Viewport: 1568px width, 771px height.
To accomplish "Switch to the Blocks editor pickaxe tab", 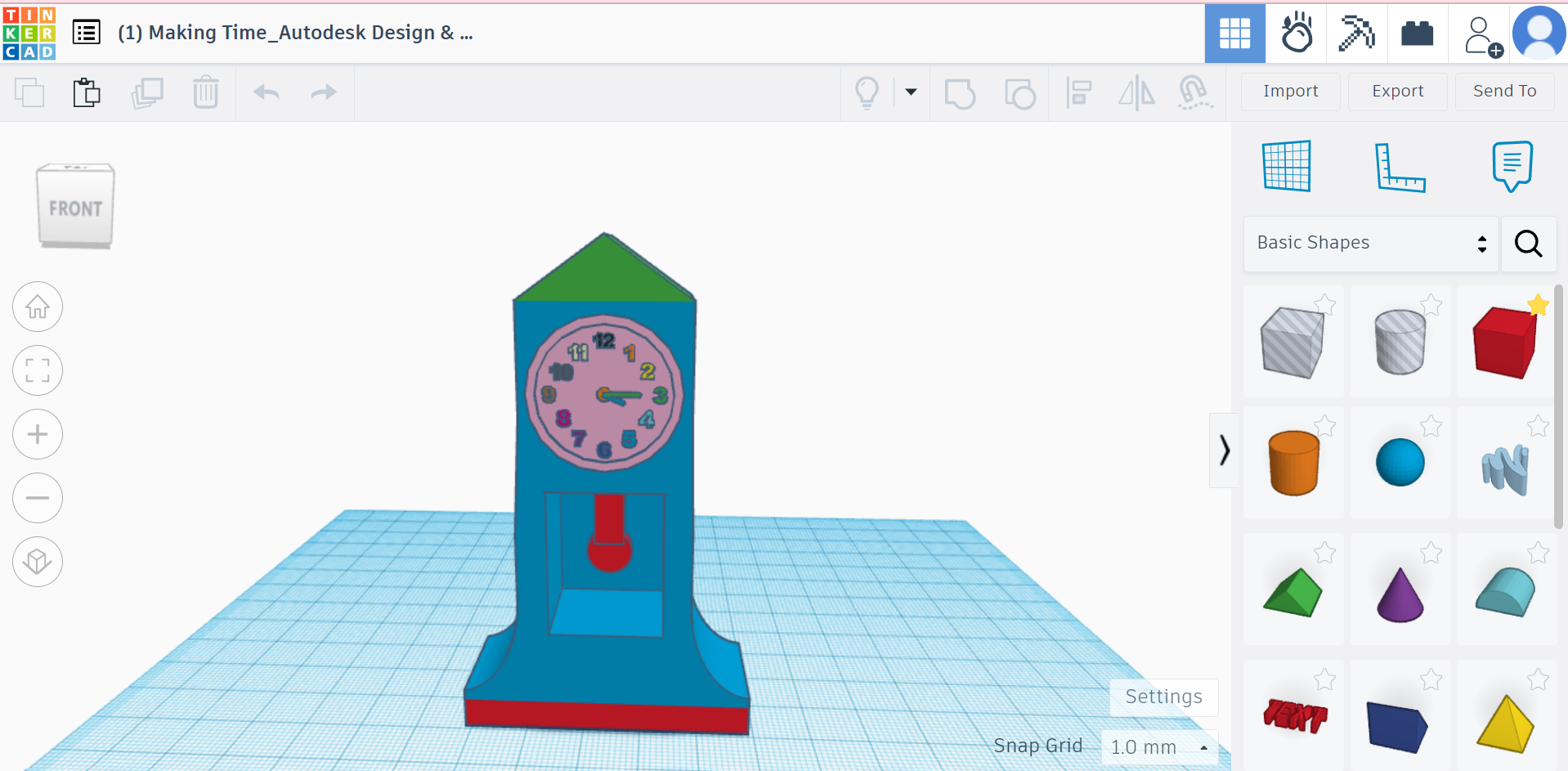I will [x=1355, y=34].
